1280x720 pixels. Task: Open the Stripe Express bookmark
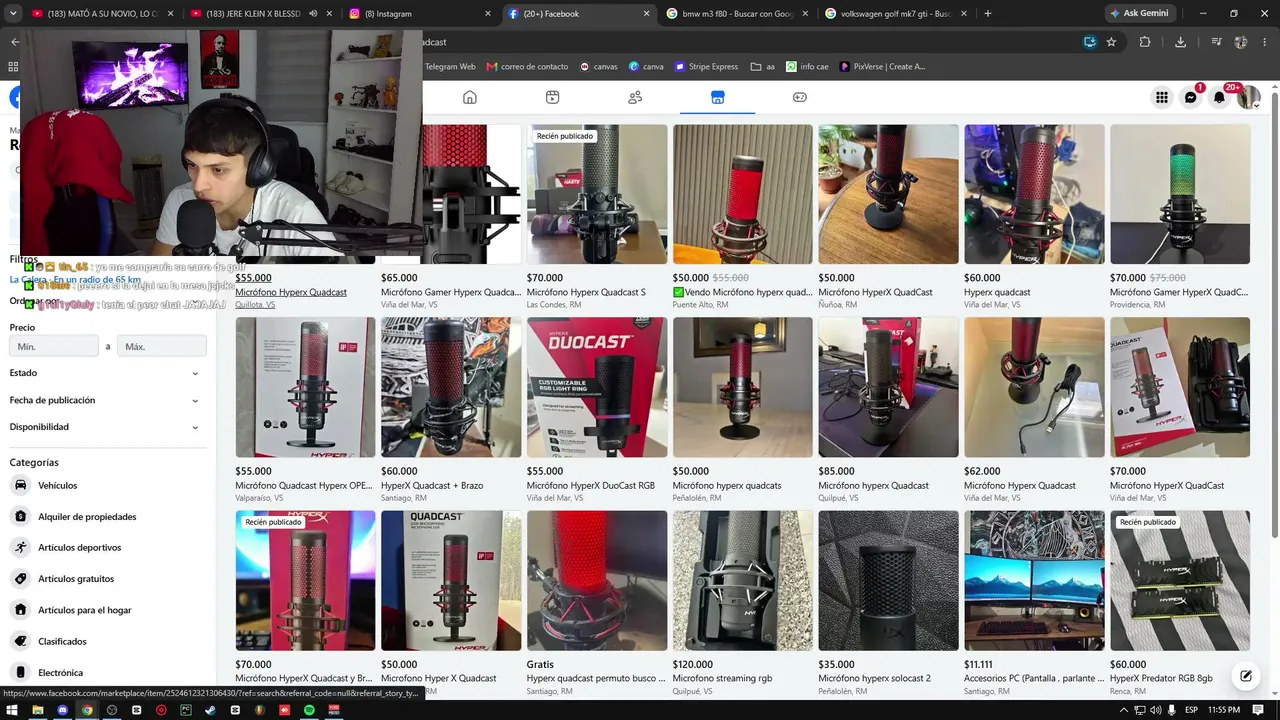(706, 67)
